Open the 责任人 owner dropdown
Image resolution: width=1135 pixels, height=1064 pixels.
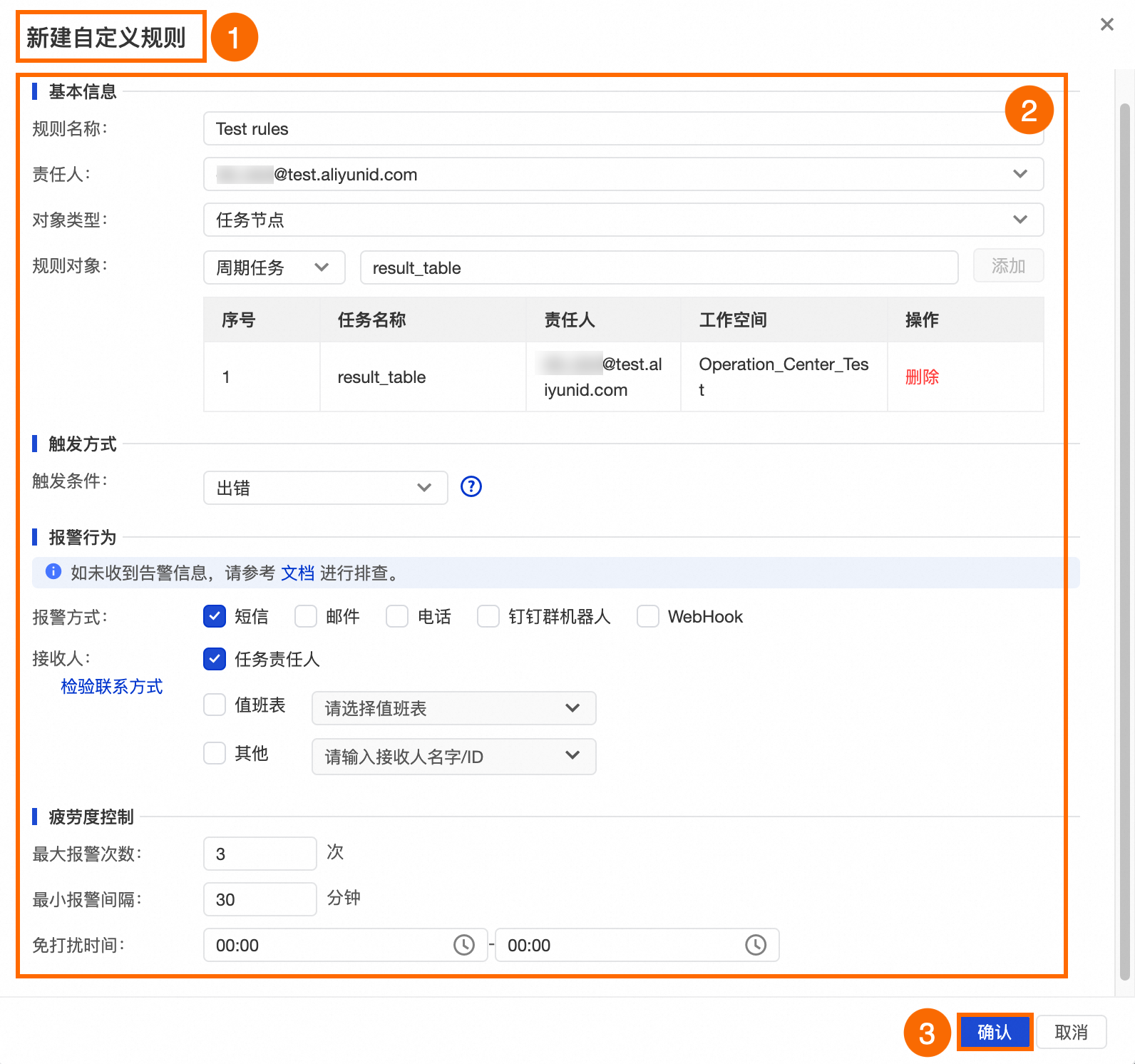(x=624, y=174)
